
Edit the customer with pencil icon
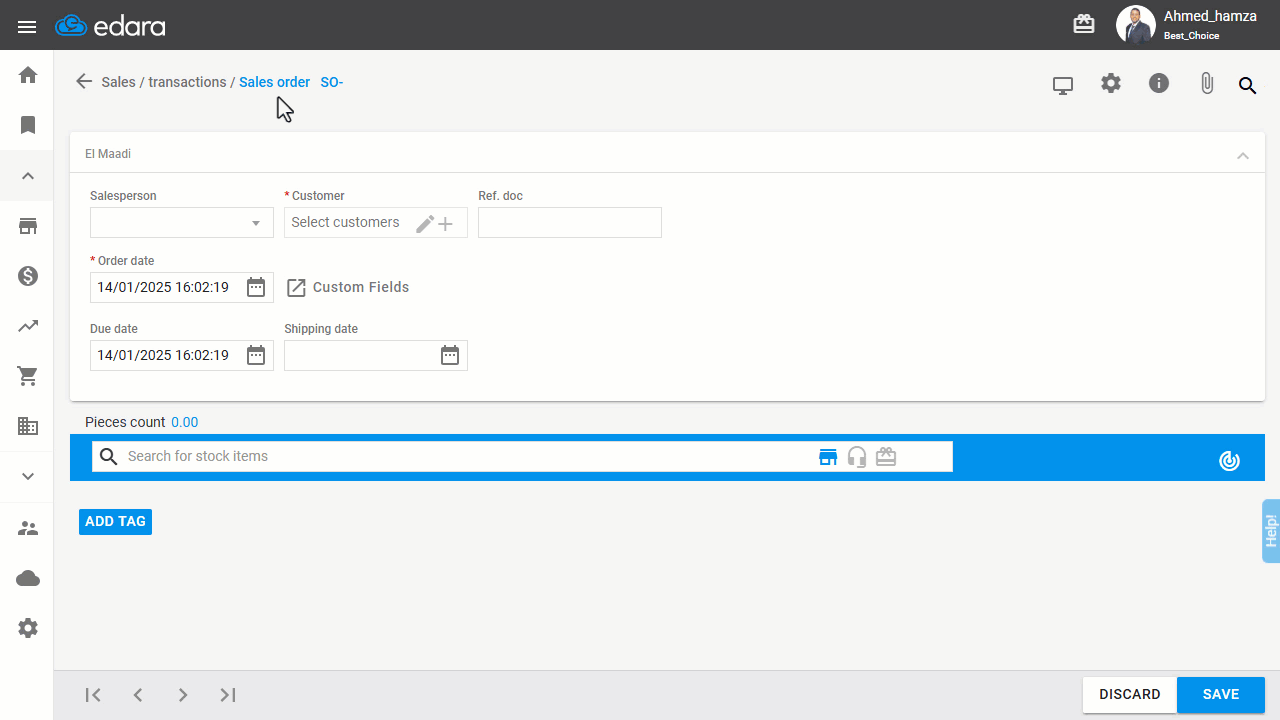[x=425, y=224]
